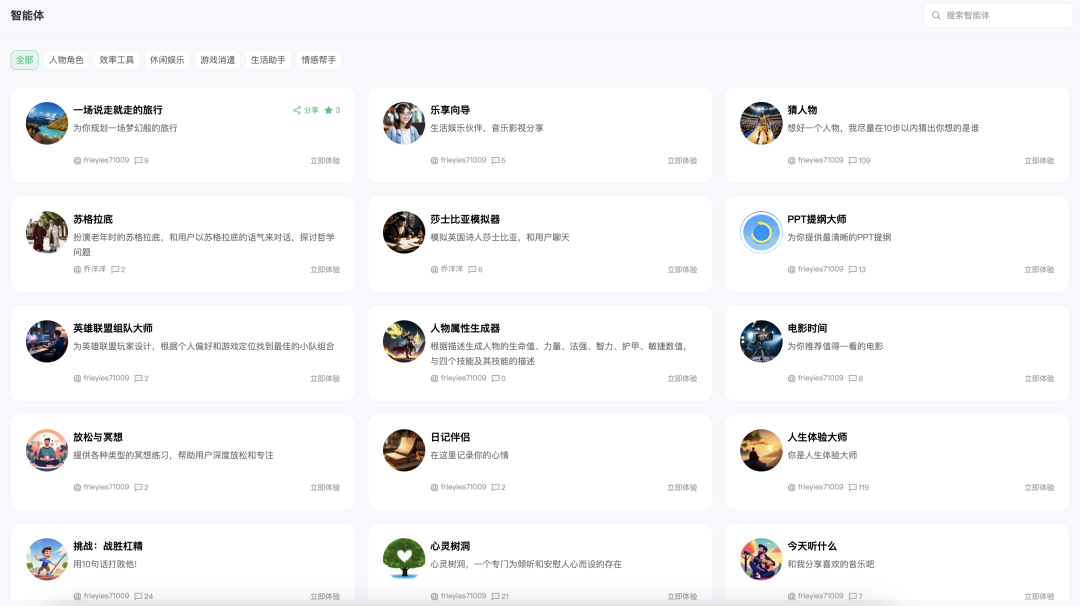Open the 乐享向导 avatar image
The height and width of the screenshot is (606, 1080).
[404, 123]
